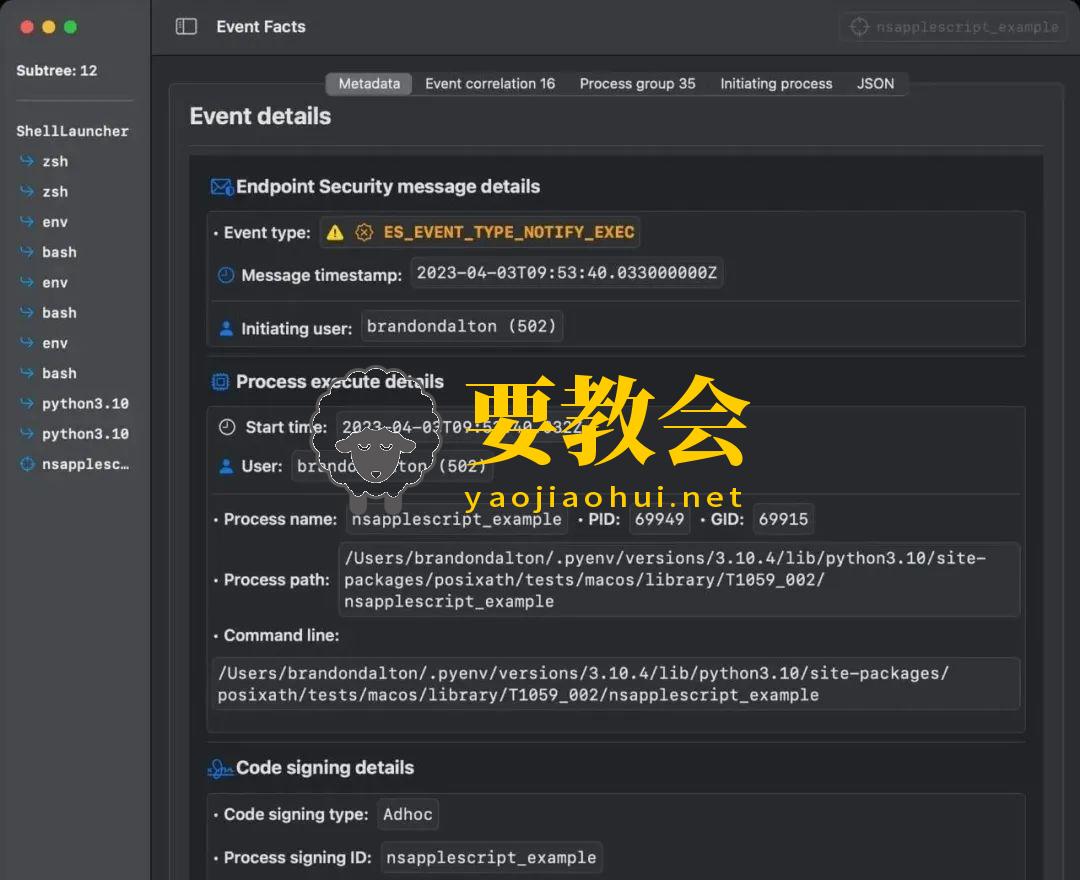
Task: Click the Message timestamp value 2023-04-03T09:53:40.033000000Z
Action: point(567,273)
